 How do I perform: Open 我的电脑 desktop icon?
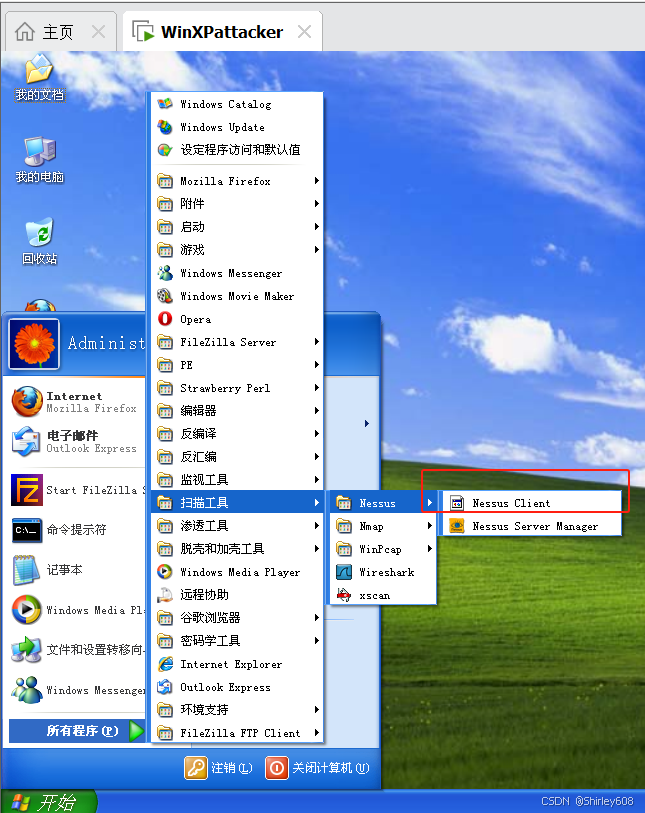39,160
